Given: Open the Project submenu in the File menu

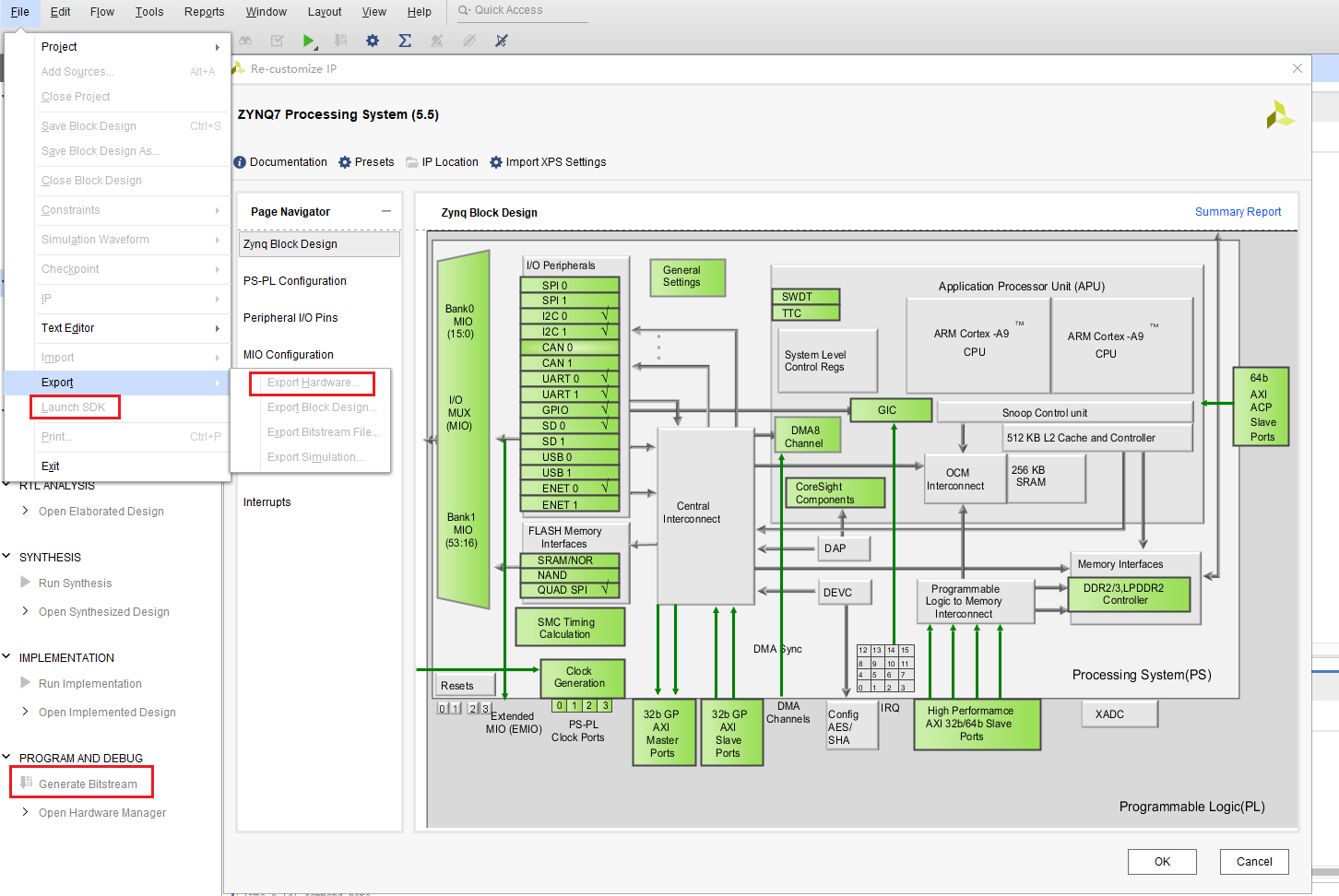Looking at the screenshot, I should coord(59,46).
